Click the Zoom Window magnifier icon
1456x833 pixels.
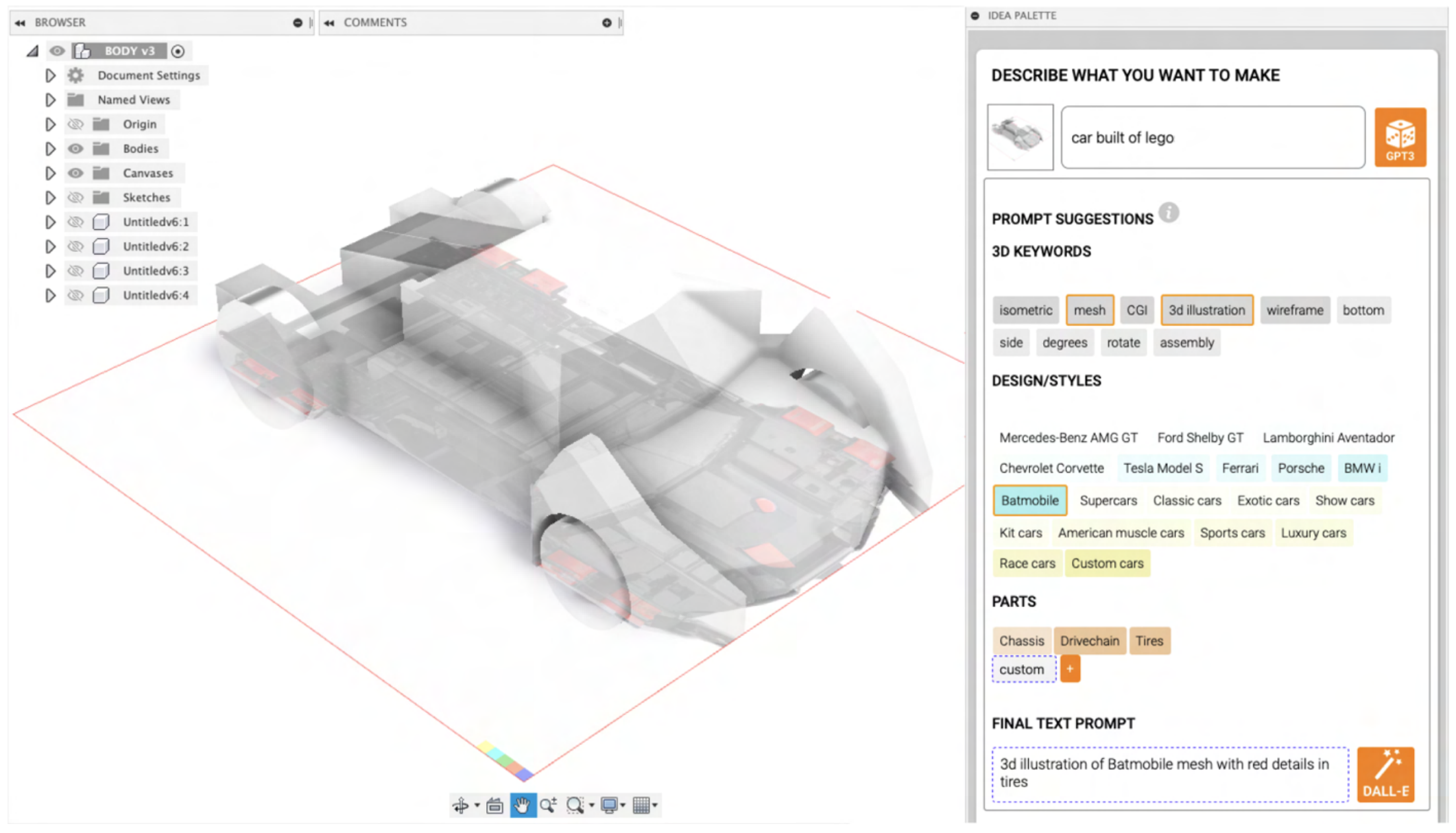pyautogui.click(x=575, y=805)
